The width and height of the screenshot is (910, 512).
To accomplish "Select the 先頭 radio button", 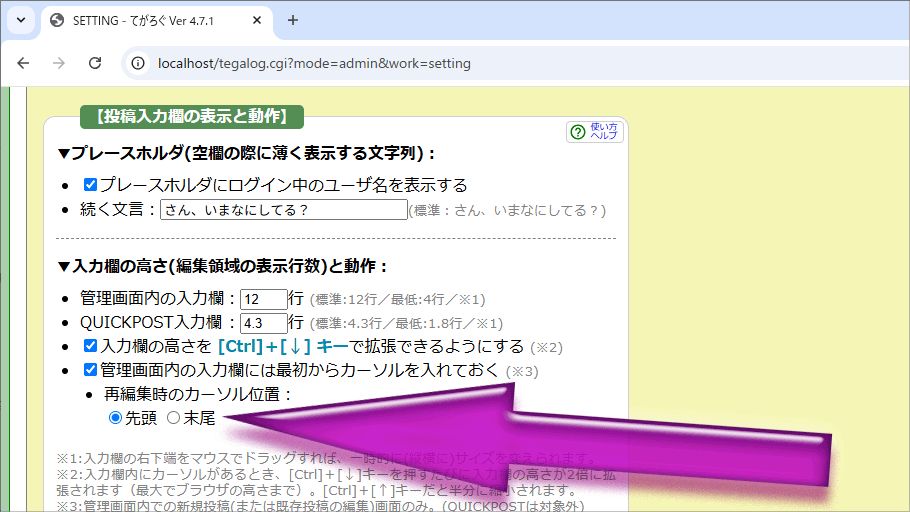I will 115,417.
